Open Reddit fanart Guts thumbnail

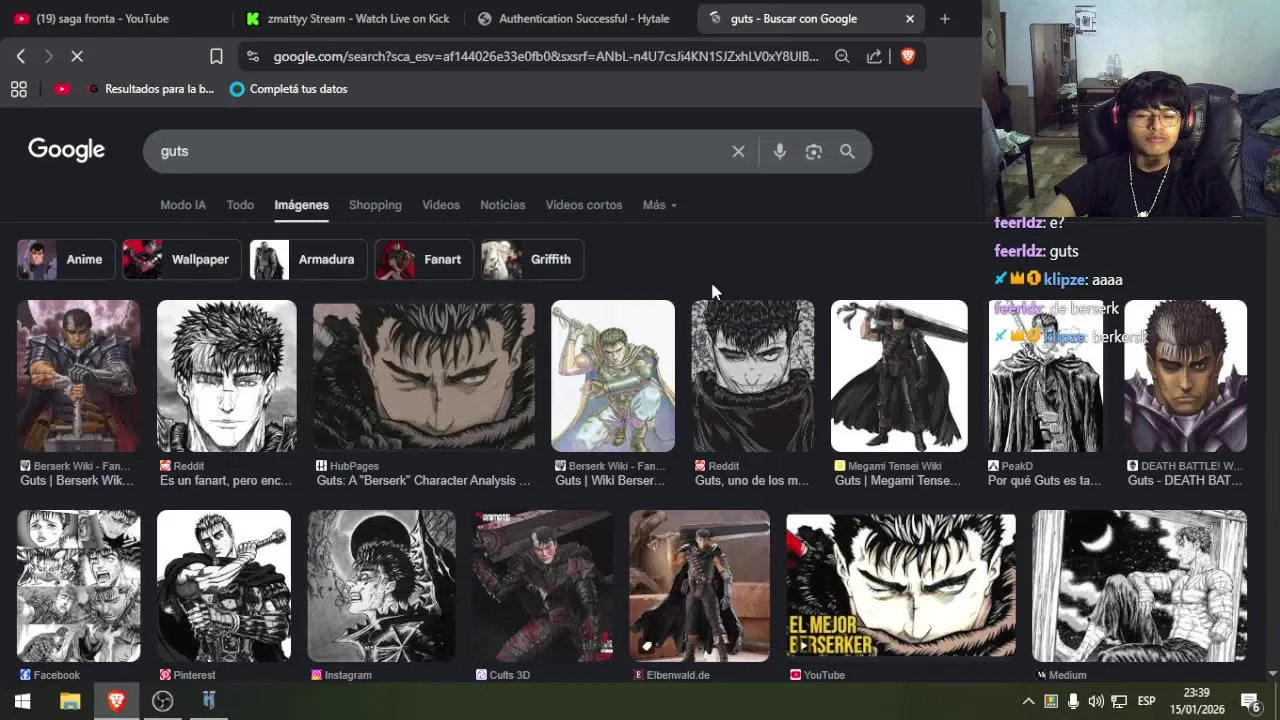click(227, 376)
